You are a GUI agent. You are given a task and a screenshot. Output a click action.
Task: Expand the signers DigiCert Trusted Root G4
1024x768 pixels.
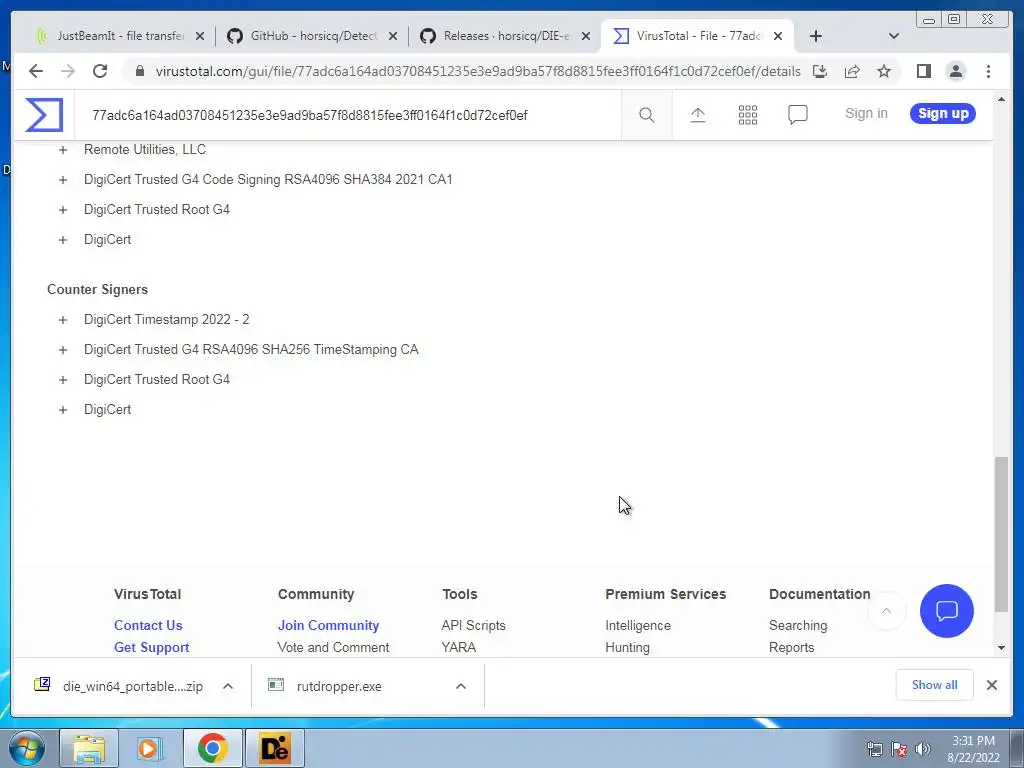click(63, 210)
